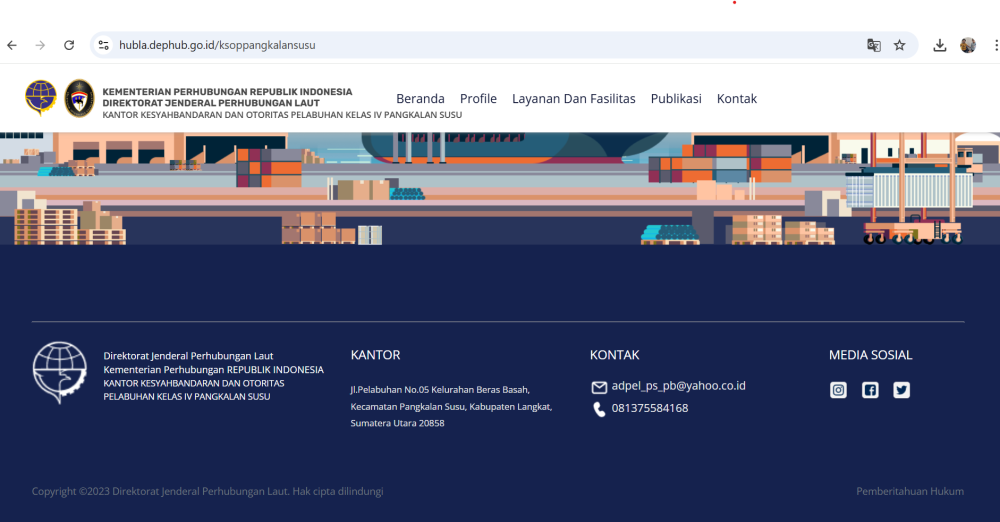Click header subtitle 'KANTOR KESYAHBANDARAN DAN OTORITAS PELABUHAN KELAS IV PANGKALAN SUSU'
The image size is (1000, 522).
click(283, 115)
